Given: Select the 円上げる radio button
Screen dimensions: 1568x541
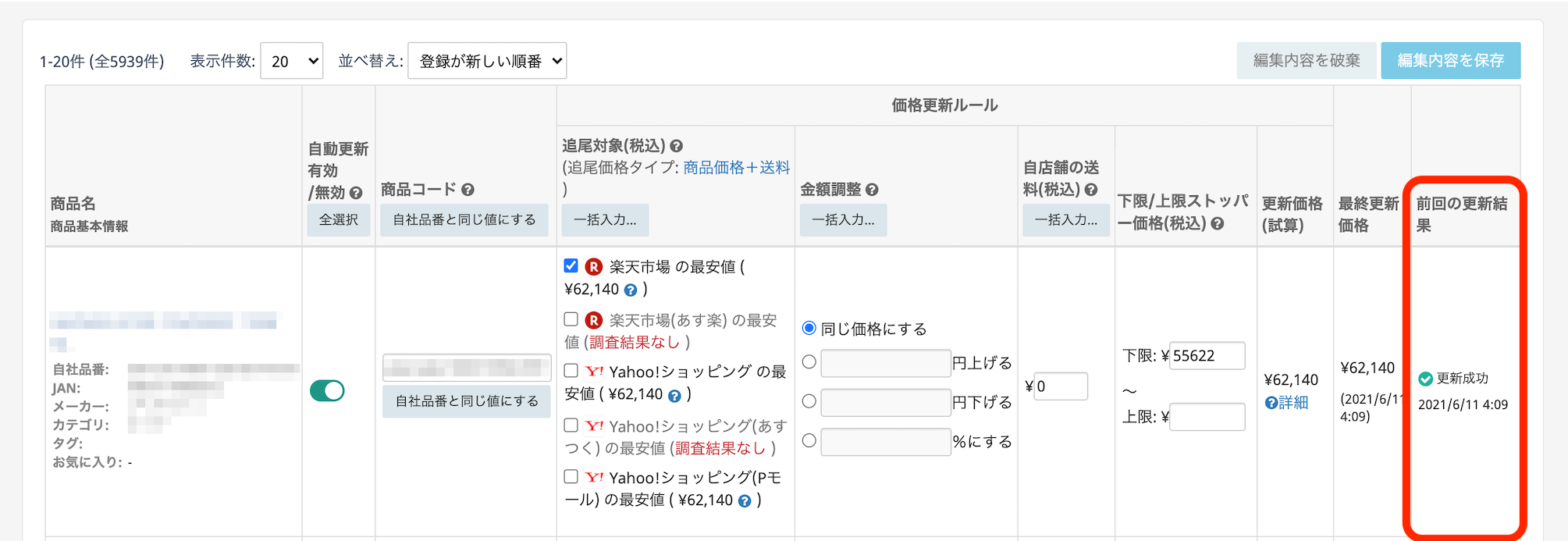Looking at the screenshot, I should click(809, 362).
